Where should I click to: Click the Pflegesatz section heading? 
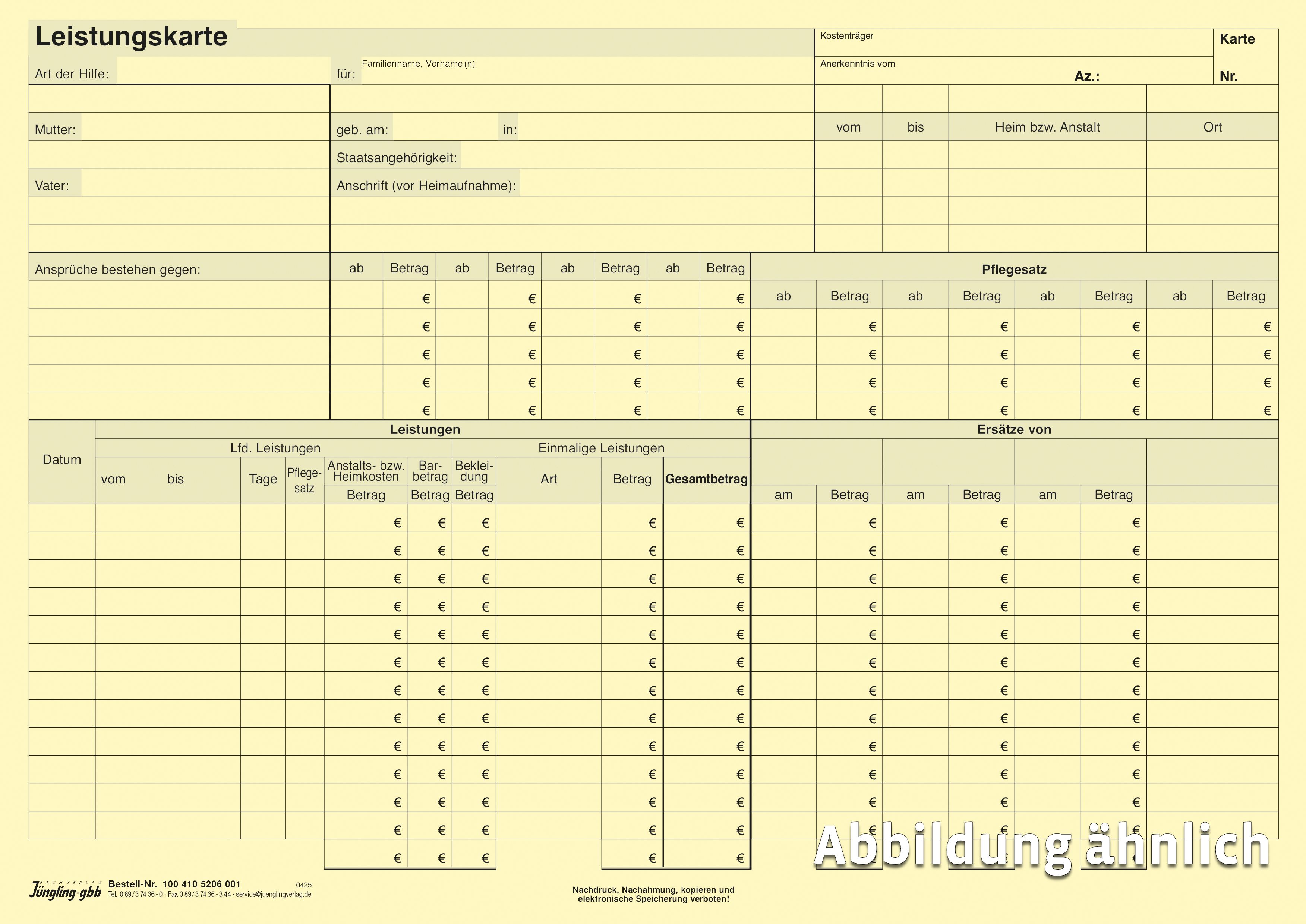click(x=1014, y=269)
